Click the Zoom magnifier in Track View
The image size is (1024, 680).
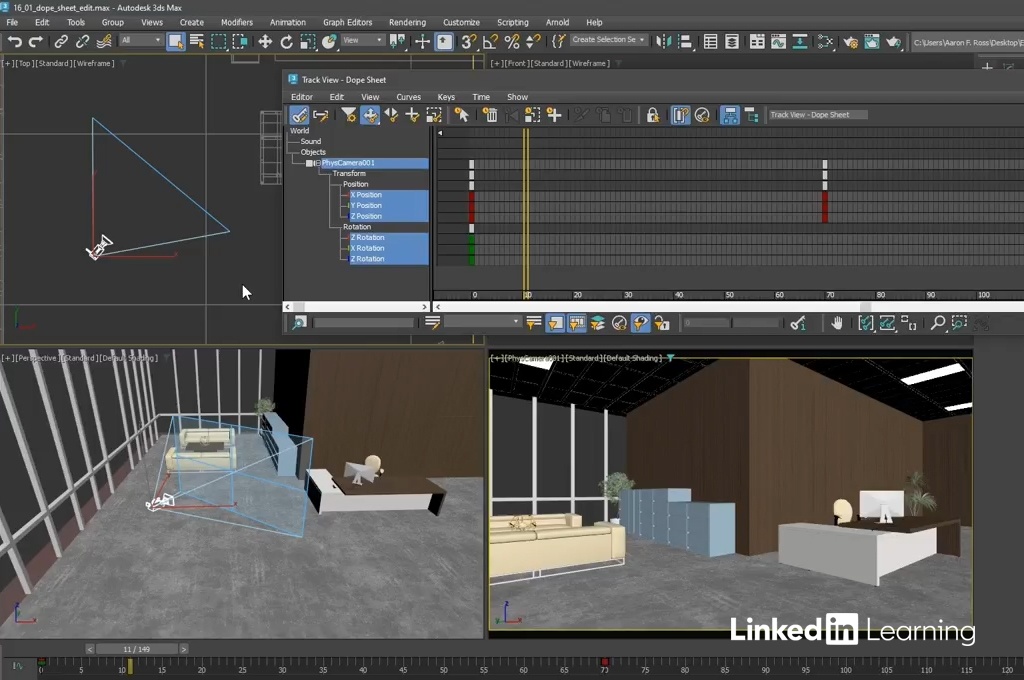point(937,323)
